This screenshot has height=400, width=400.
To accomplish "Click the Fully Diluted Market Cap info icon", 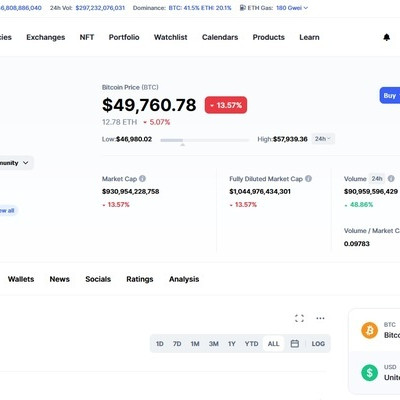I will click(x=308, y=179).
